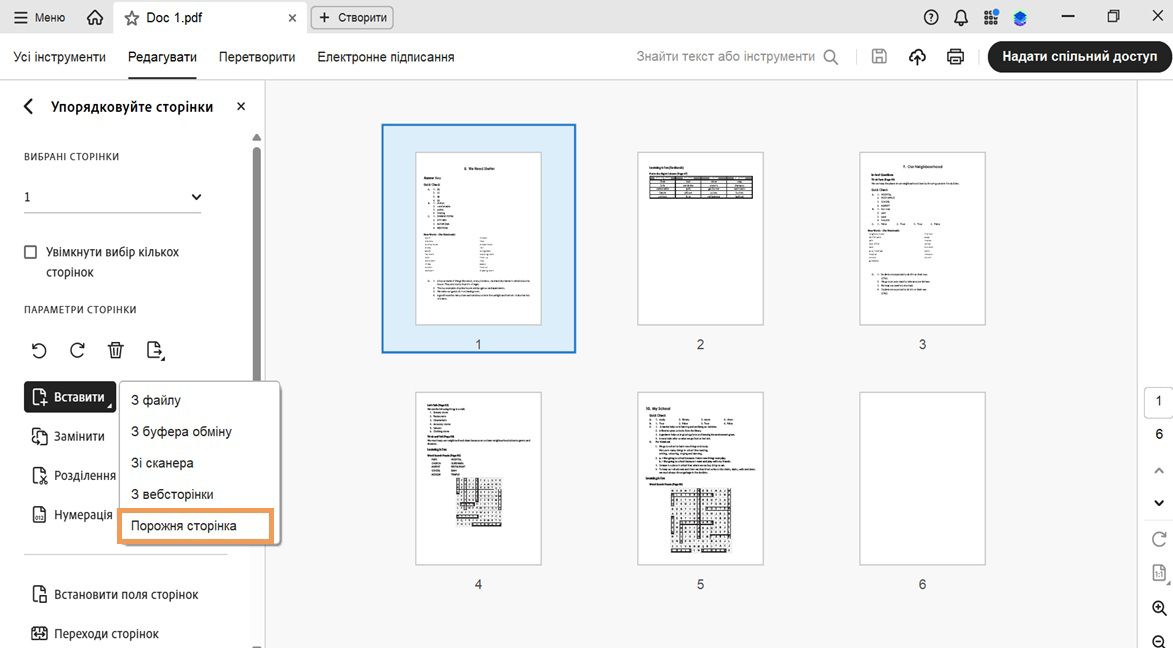Open the notifications bell icon
This screenshot has height=648, width=1173.
pyautogui.click(x=961, y=17)
